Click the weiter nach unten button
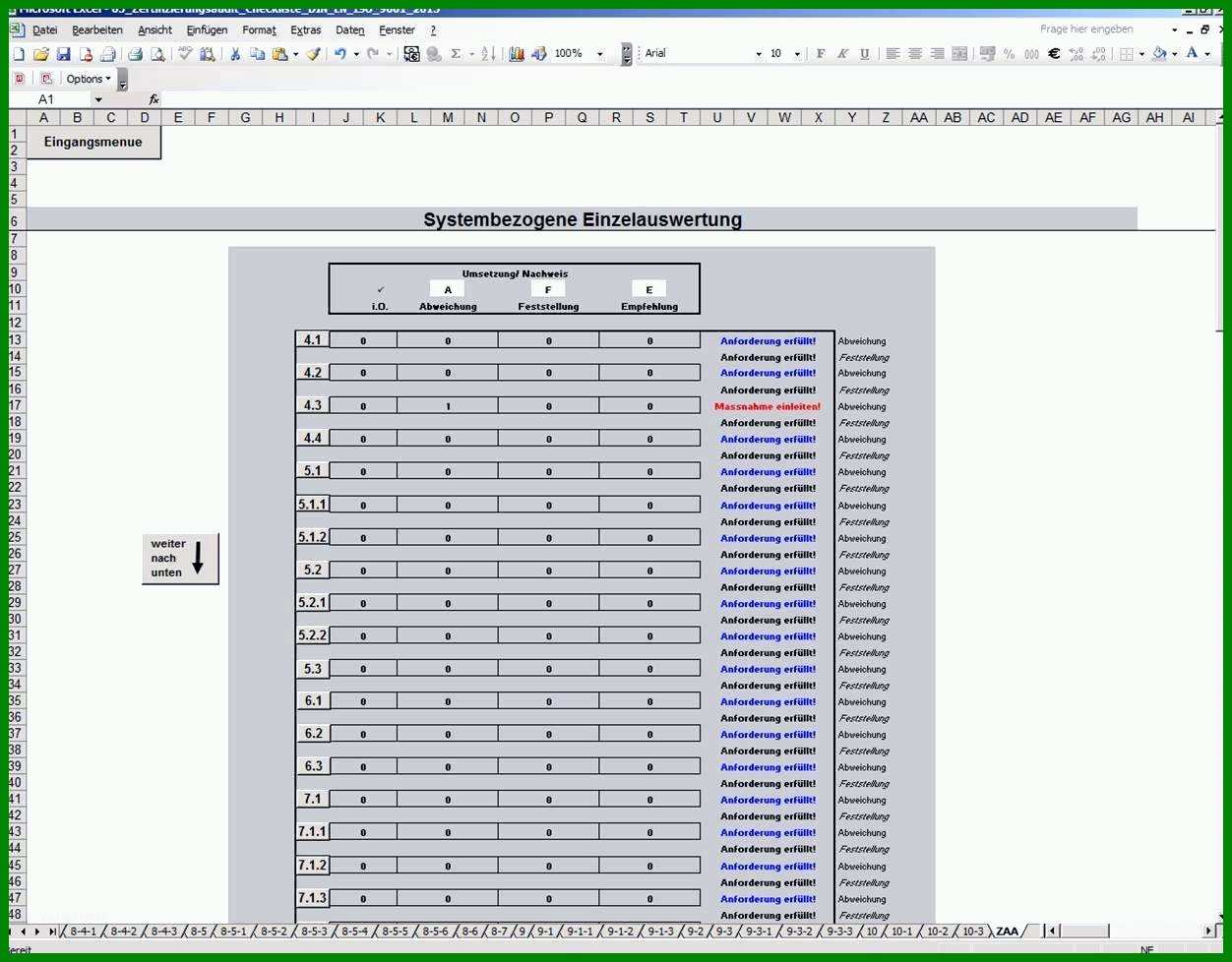This screenshot has width=1232, height=962. [180, 558]
